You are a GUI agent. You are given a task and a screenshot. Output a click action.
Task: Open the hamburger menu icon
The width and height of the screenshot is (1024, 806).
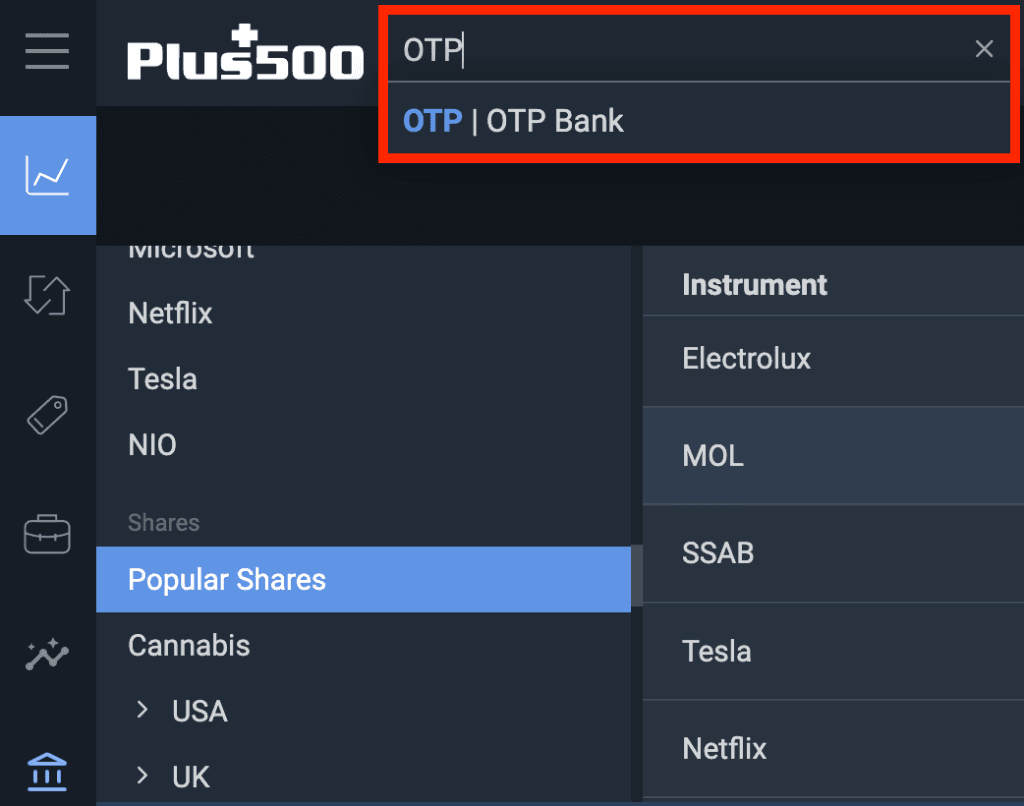coord(47,51)
